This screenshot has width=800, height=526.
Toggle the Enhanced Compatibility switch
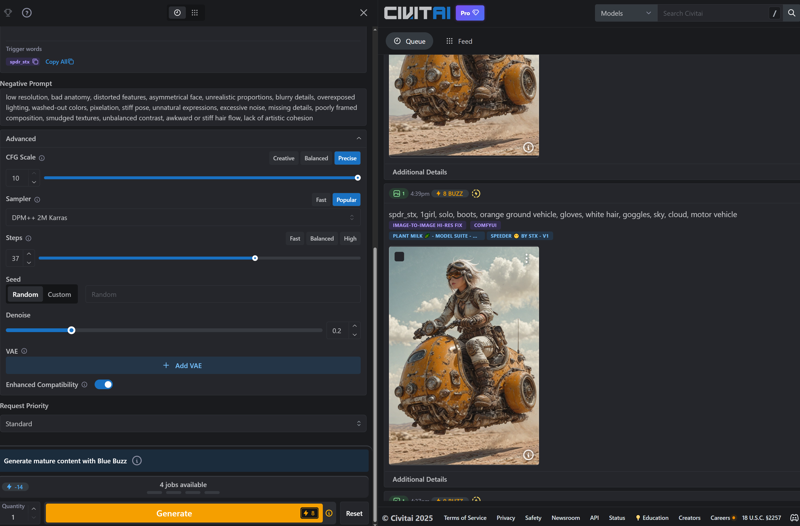[103, 384]
